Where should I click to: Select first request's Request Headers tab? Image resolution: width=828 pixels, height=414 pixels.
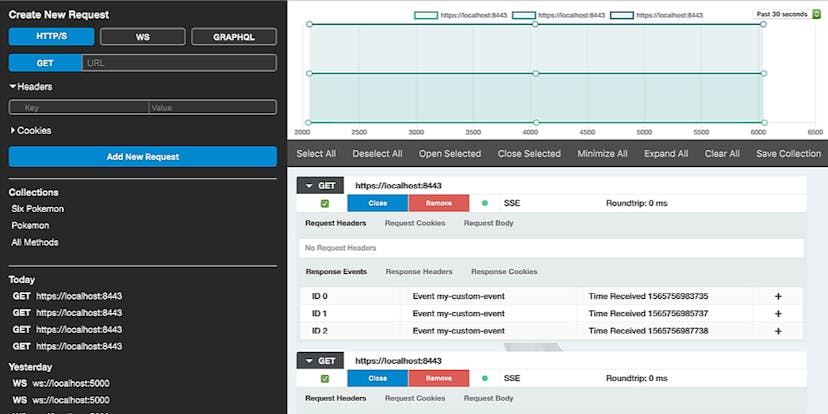pos(336,223)
